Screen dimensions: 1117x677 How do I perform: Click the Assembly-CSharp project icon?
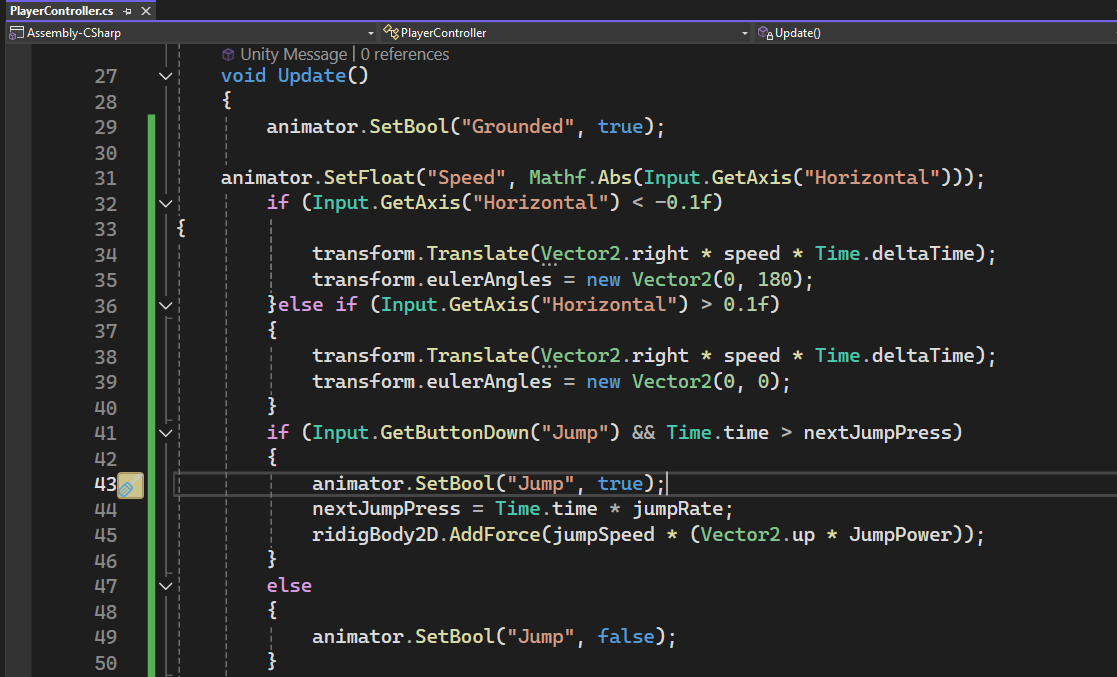tap(16, 33)
